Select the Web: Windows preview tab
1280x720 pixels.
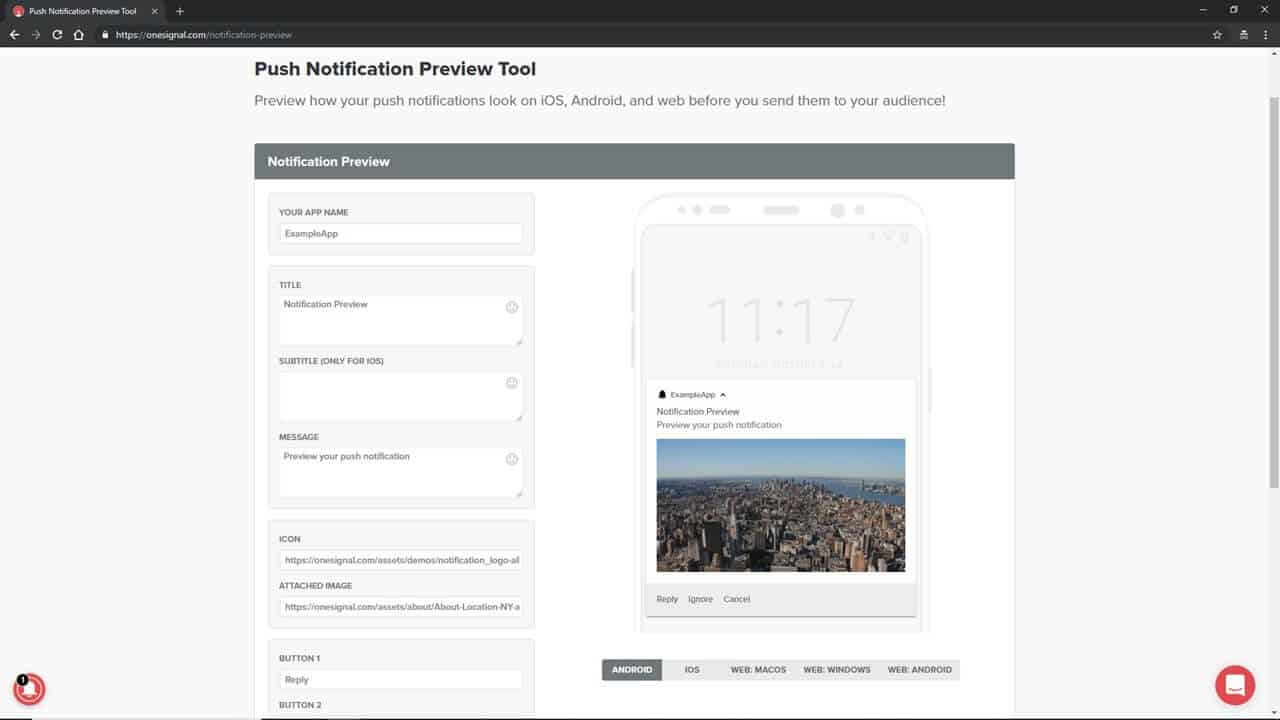(x=837, y=670)
